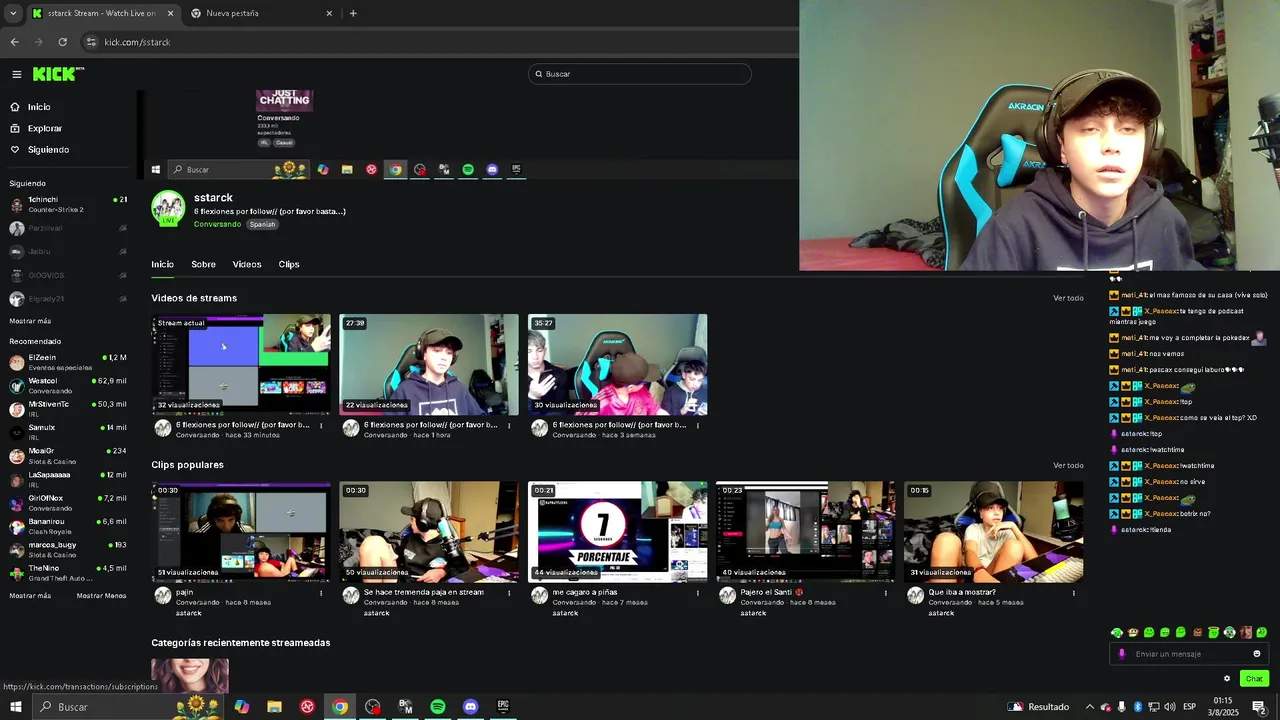Open options for 'Que iba a mostrar?' clip
The height and width of the screenshot is (720, 1280).
pyautogui.click(x=1074, y=592)
